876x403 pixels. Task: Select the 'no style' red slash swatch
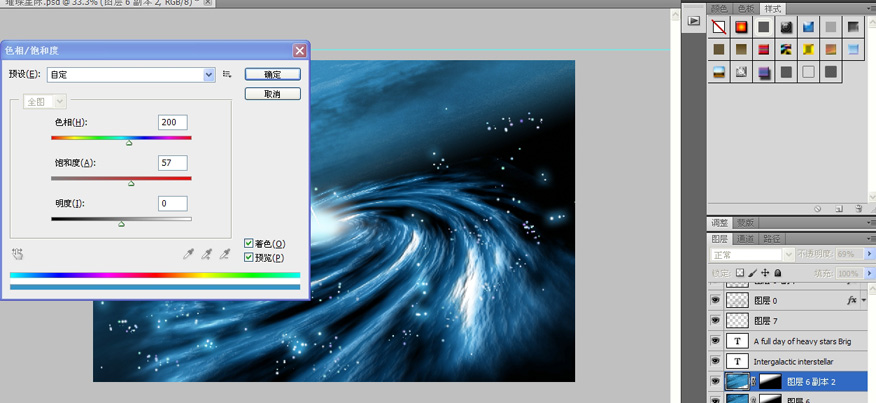coord(719,26)
